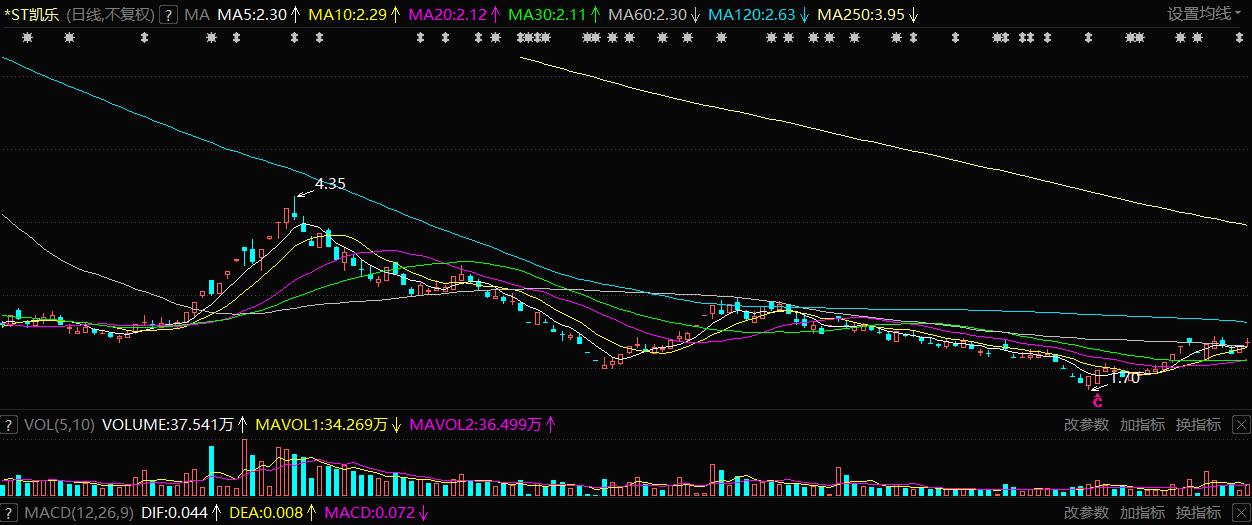Click the MAVOL2:36.499万 value
This screenshot has height=525, width=1252.
point(475,425)
